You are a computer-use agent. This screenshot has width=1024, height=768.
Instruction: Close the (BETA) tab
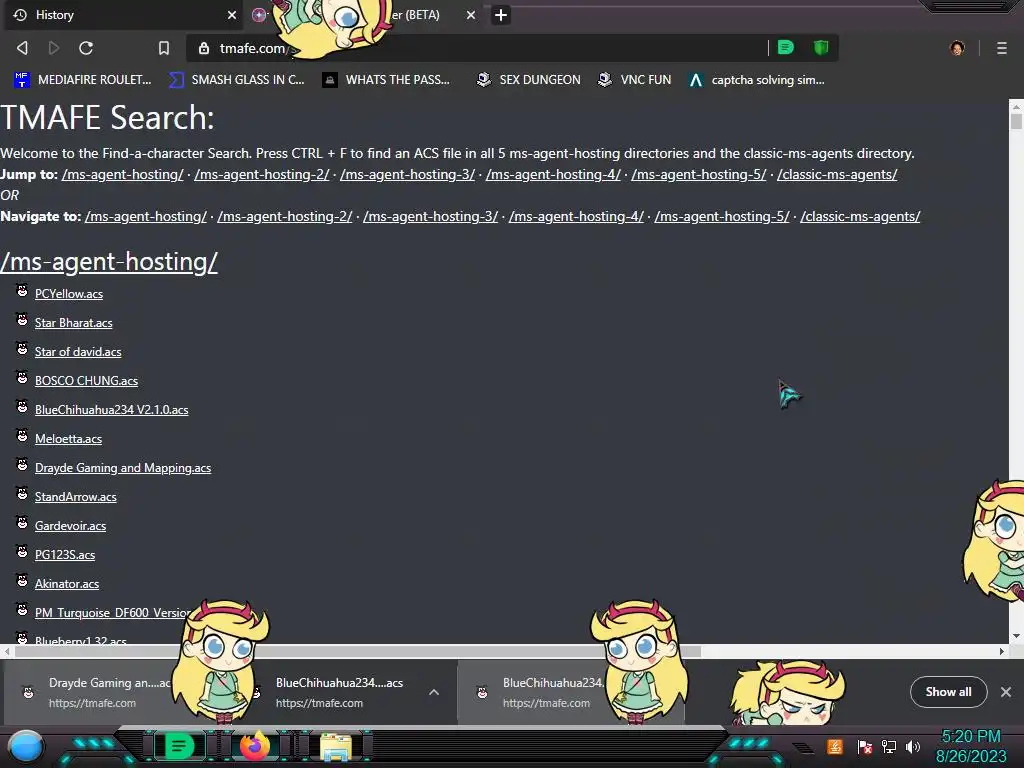471,15
